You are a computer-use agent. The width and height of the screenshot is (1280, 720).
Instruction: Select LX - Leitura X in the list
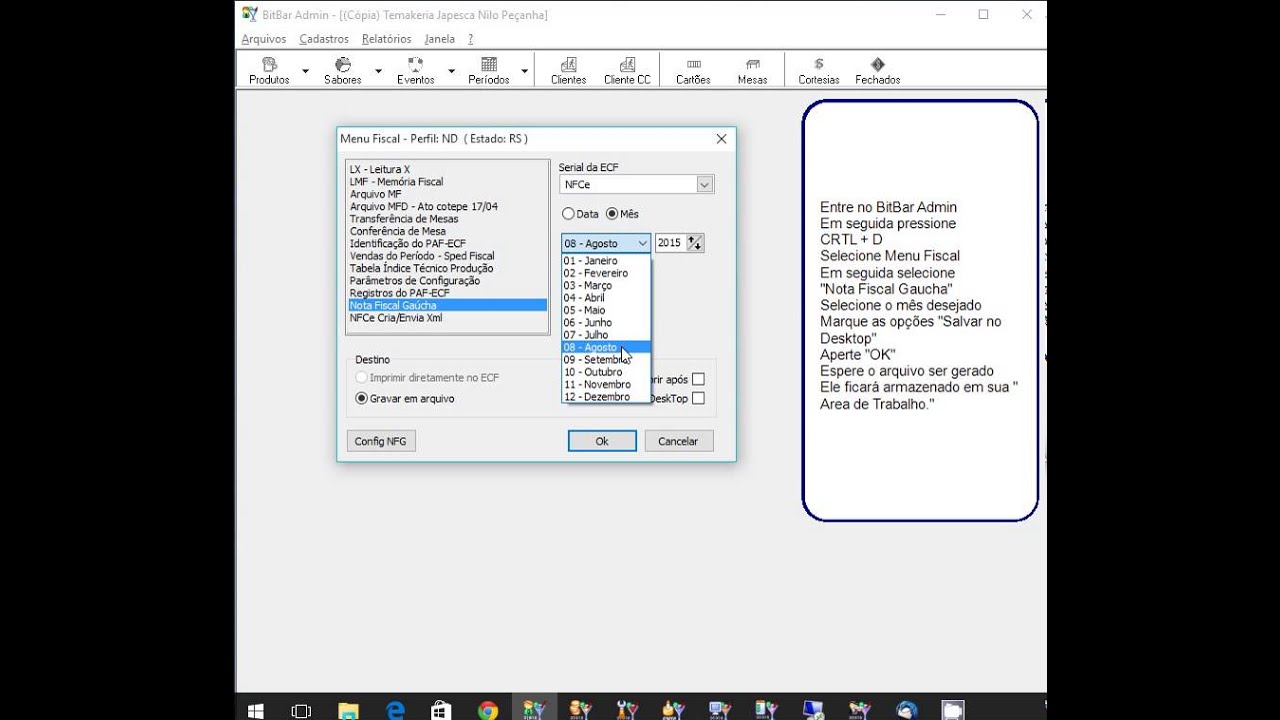(447, 170)
